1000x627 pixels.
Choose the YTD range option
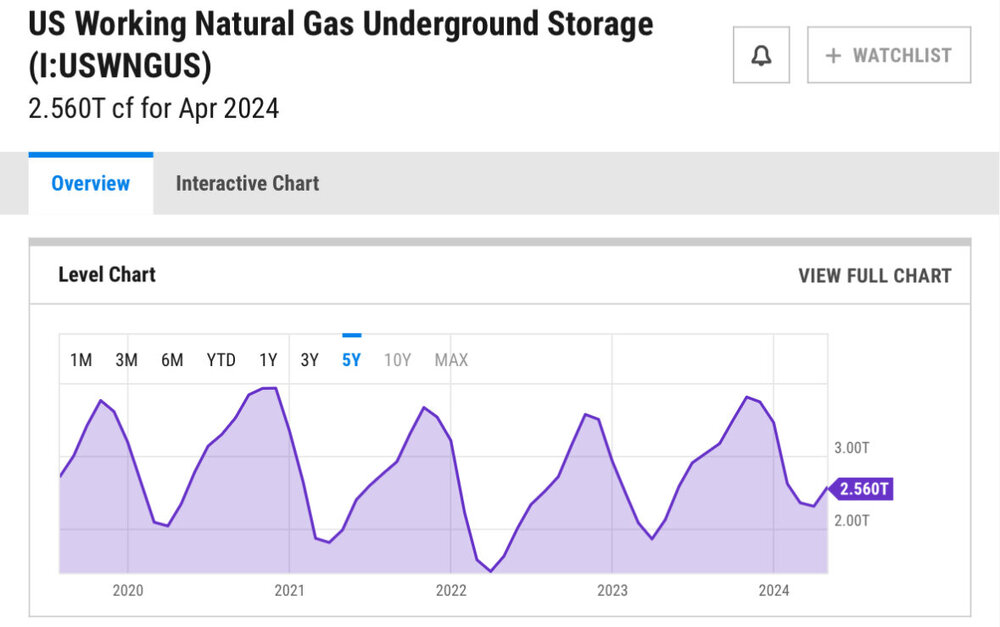(221, 360)
